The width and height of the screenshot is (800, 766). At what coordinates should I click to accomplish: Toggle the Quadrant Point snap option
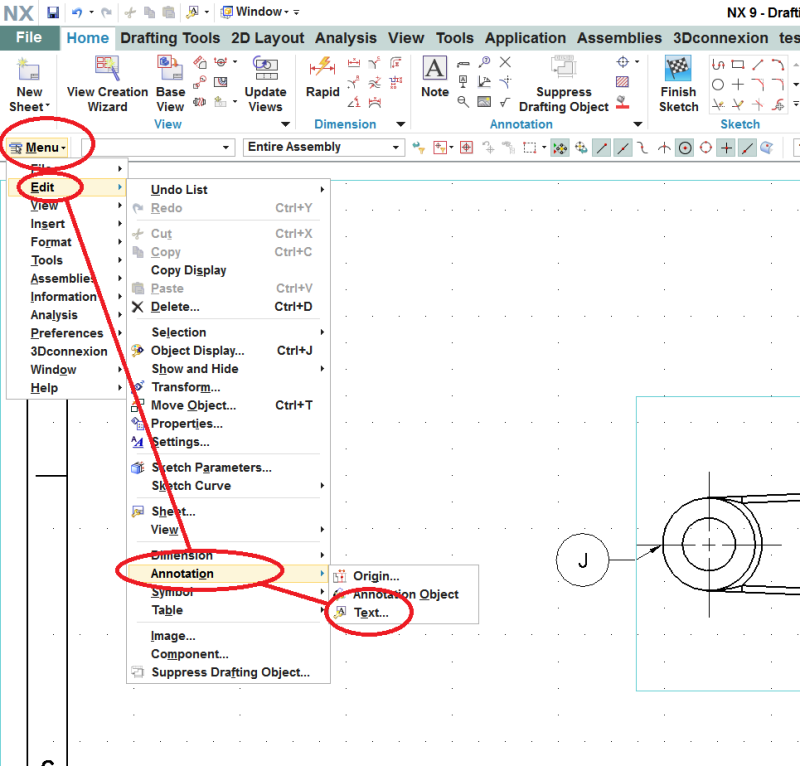point(706,148)
